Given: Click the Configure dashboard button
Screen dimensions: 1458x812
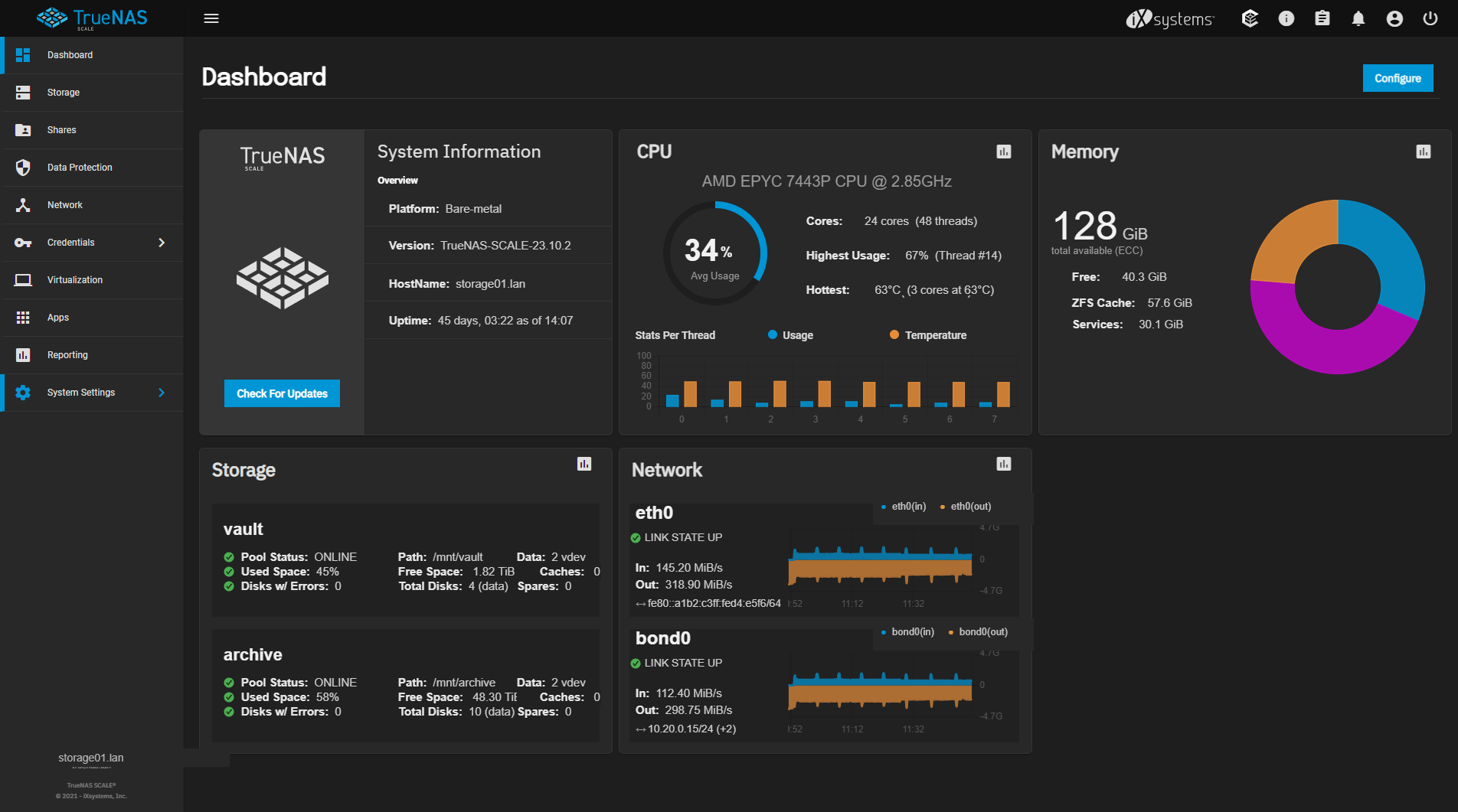Looking at the screenshot, I should click(x=1398, y=78).
